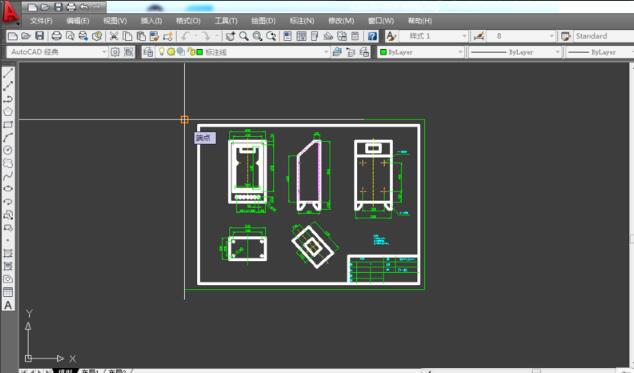This screenshot has height=373, width=634.
Task: Select the Gradient fill tool
Action: tap(8, 266)
